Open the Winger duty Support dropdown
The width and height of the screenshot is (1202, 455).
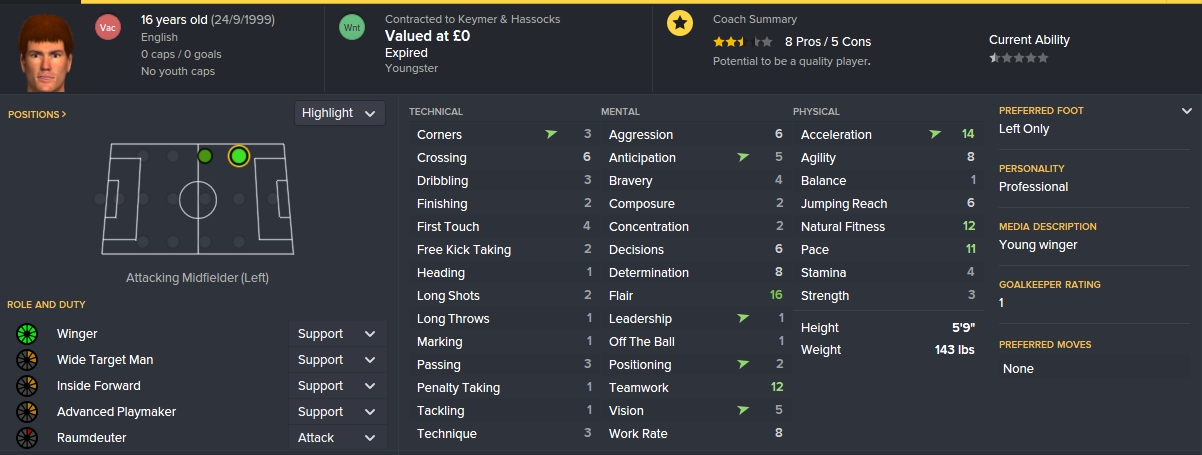(337, 334)
